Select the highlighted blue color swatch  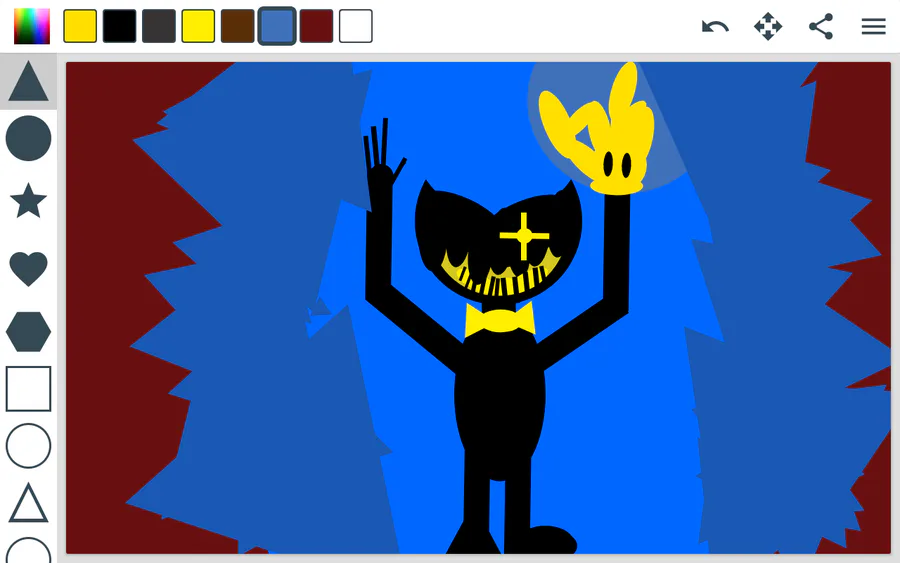pos(277,26)
